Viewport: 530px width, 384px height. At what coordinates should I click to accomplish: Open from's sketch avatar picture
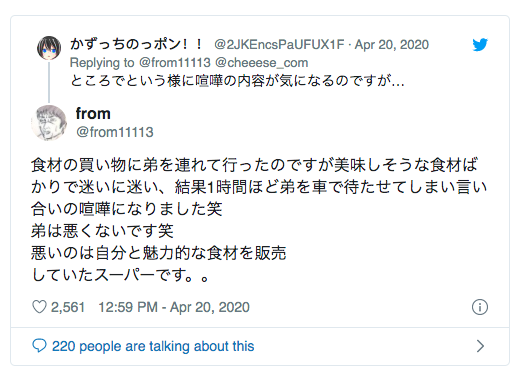click(x=49, y=123)
